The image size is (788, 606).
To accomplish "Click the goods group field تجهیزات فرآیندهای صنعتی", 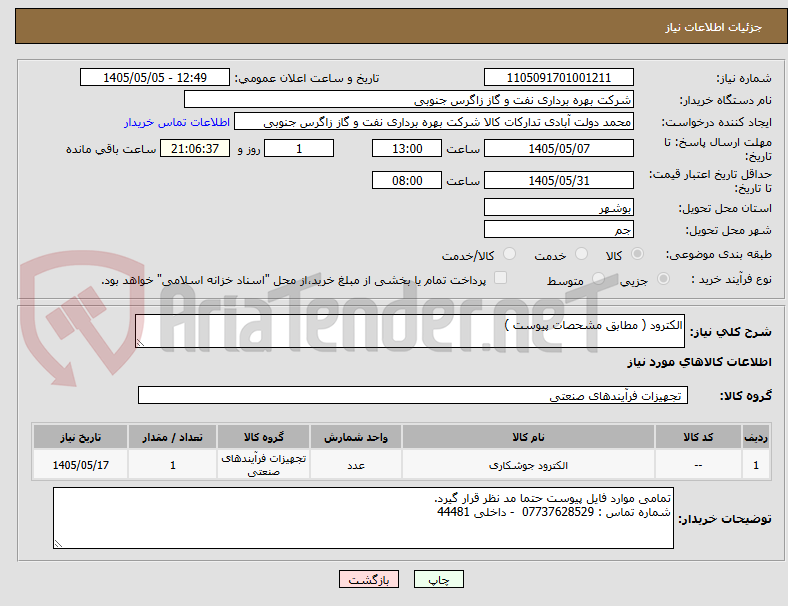I will pyautogui.click(x=413, y=395).
